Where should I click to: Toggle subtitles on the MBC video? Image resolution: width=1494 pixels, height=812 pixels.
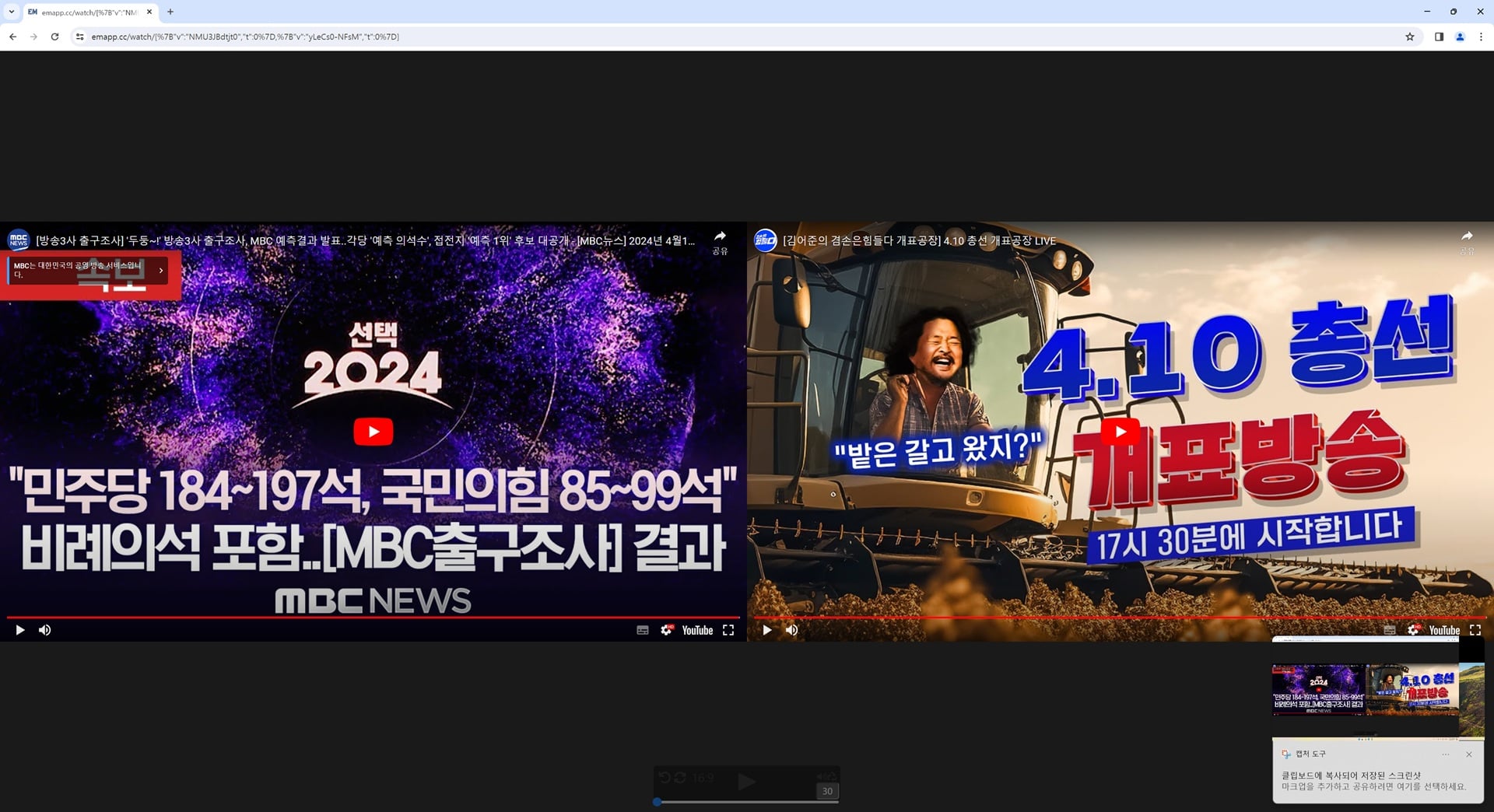pos(643,630)
